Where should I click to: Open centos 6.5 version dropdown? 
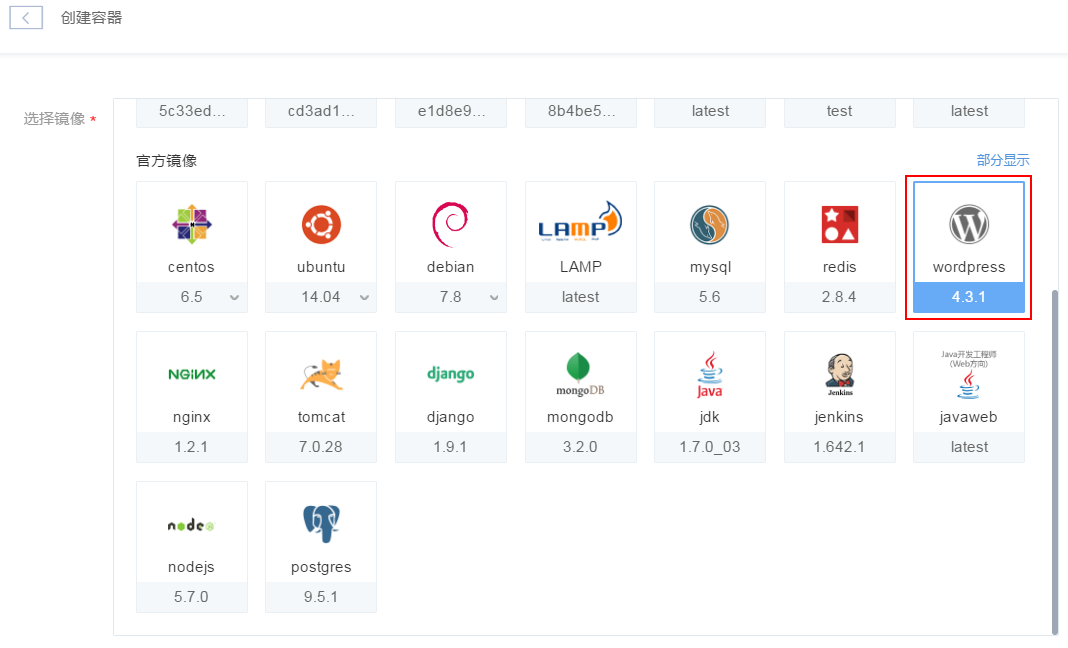(234, 297)
